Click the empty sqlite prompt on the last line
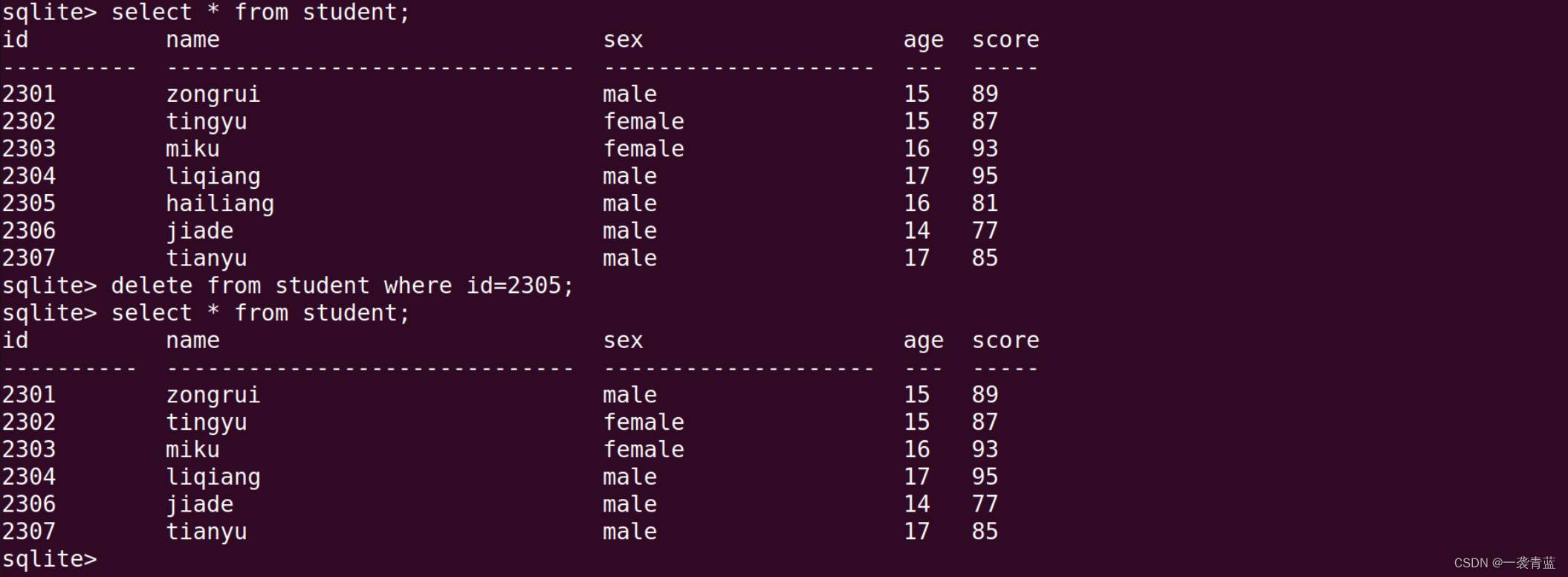The width and height of the screenshot is (1568, 577). click(50, 559)
